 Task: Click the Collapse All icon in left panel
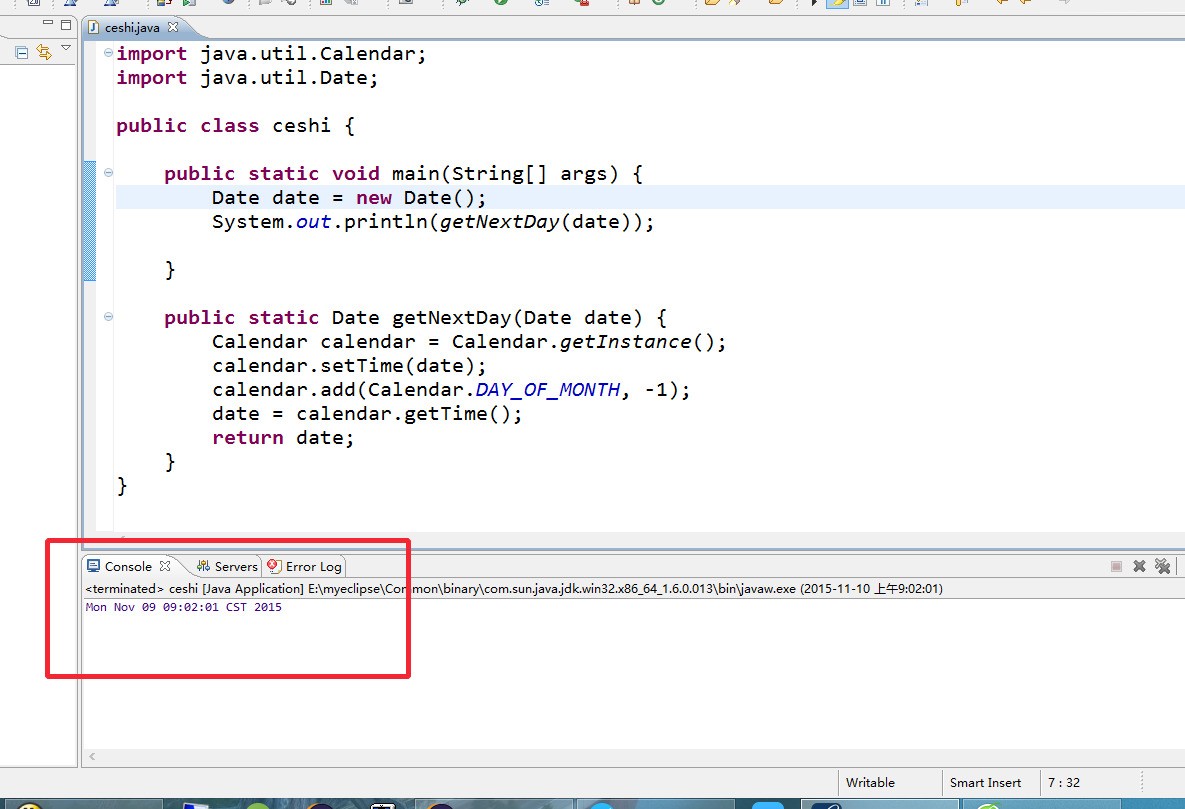(22, 51)
